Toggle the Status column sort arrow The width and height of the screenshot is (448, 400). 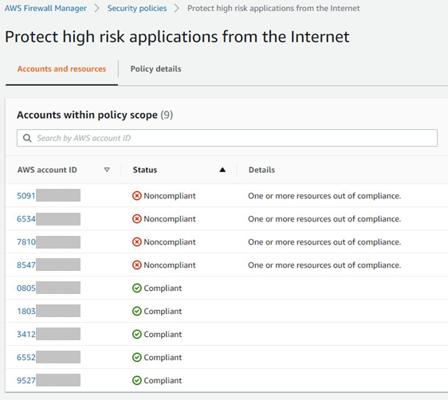click(222, 170)
